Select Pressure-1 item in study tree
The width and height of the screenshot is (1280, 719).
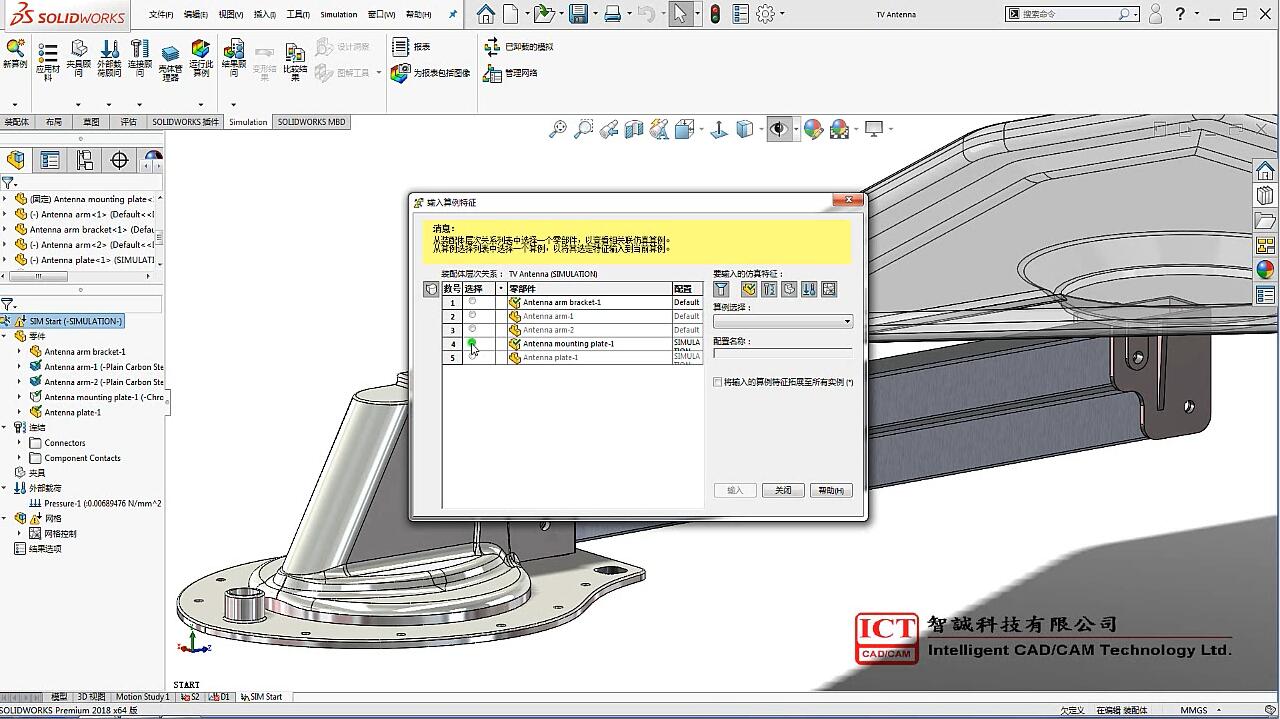tap(95, 503)
